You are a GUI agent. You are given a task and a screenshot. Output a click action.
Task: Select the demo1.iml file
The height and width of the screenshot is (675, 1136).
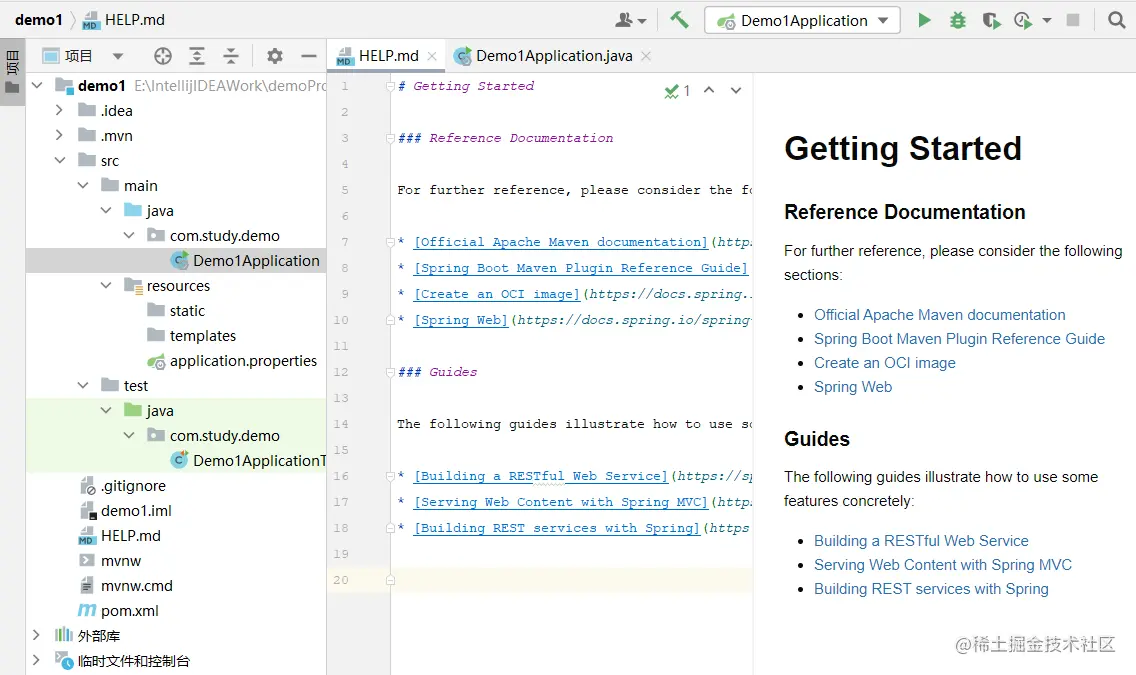(125, 511)
